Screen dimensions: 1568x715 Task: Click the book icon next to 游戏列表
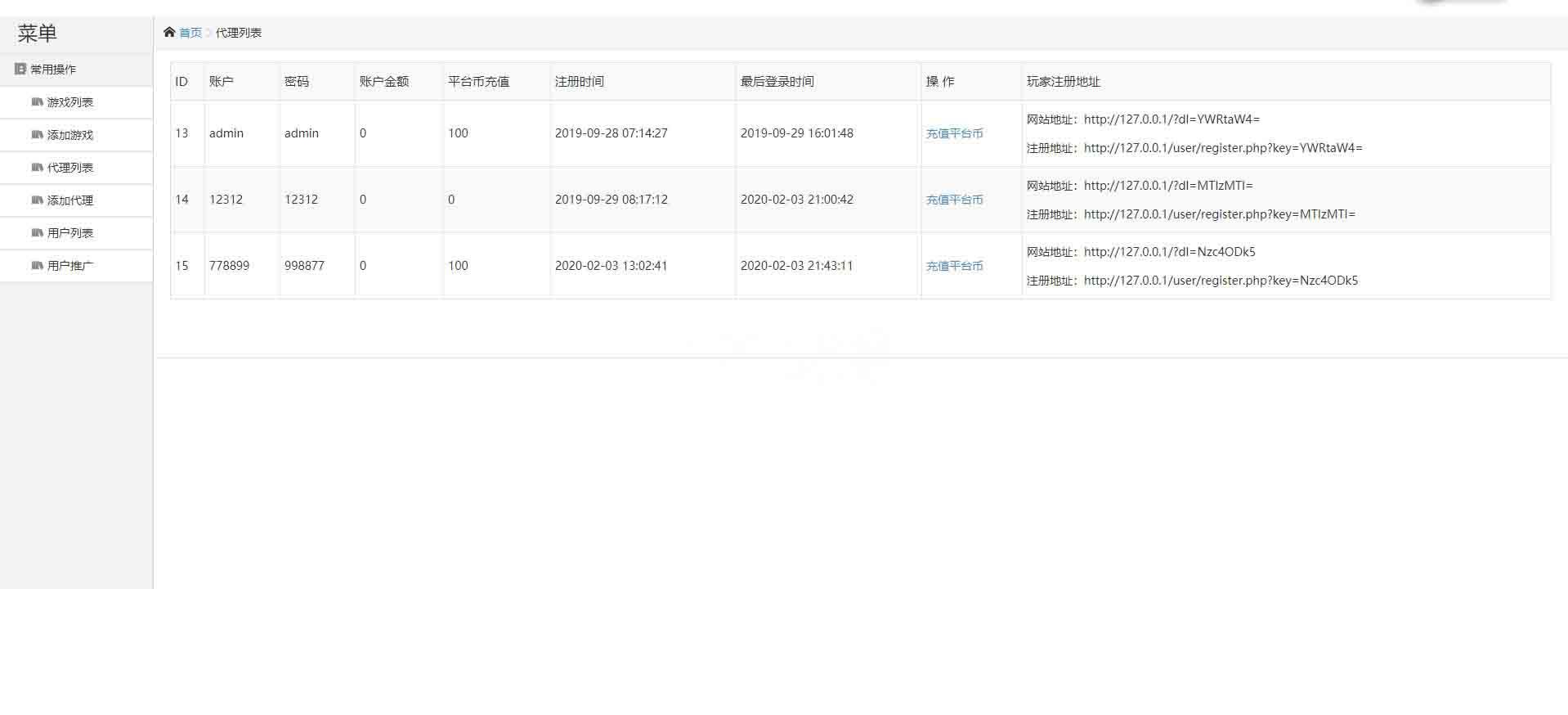pos(37,102)
